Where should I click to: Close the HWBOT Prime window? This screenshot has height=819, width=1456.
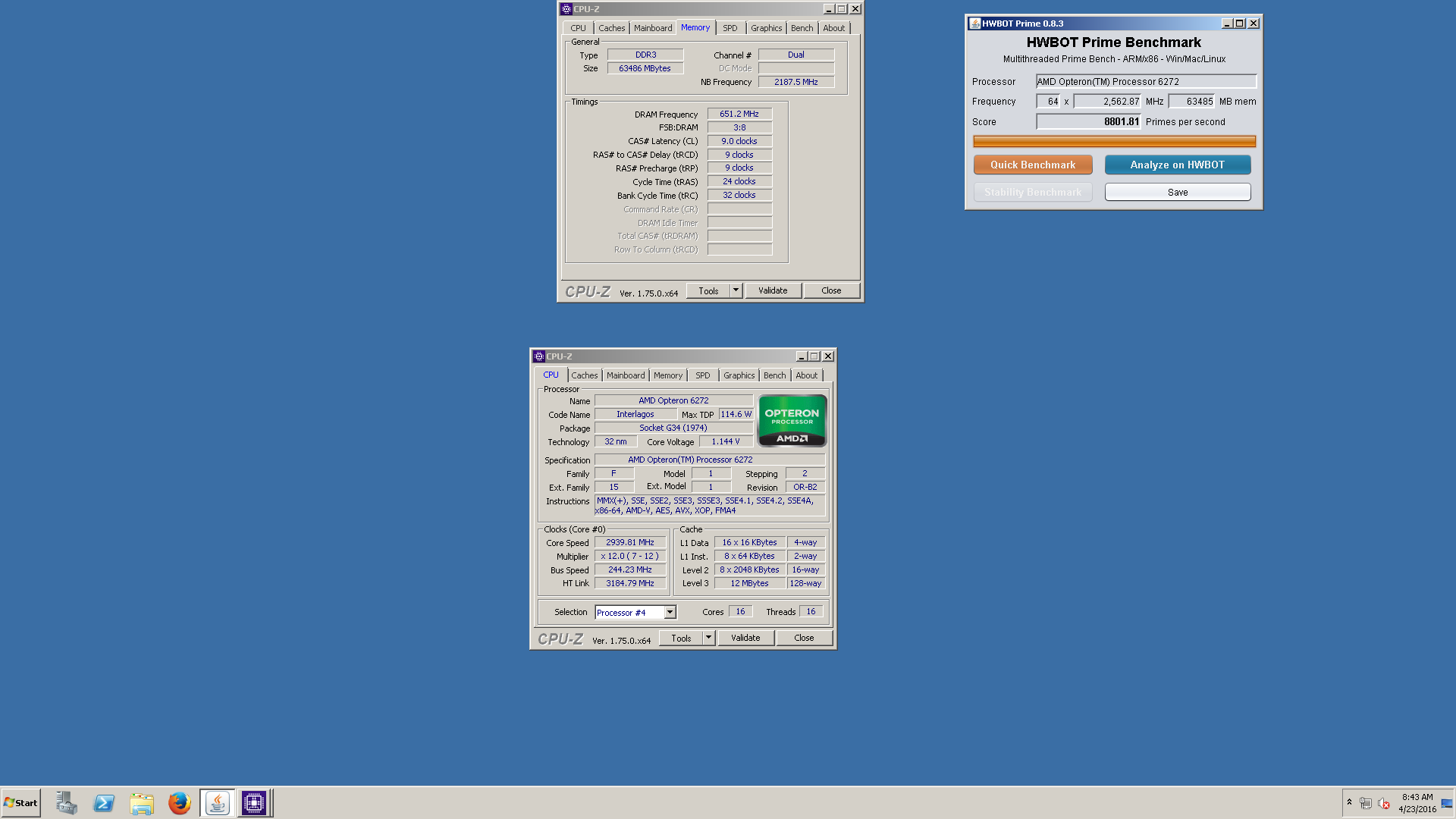(x=1254, y=24)
